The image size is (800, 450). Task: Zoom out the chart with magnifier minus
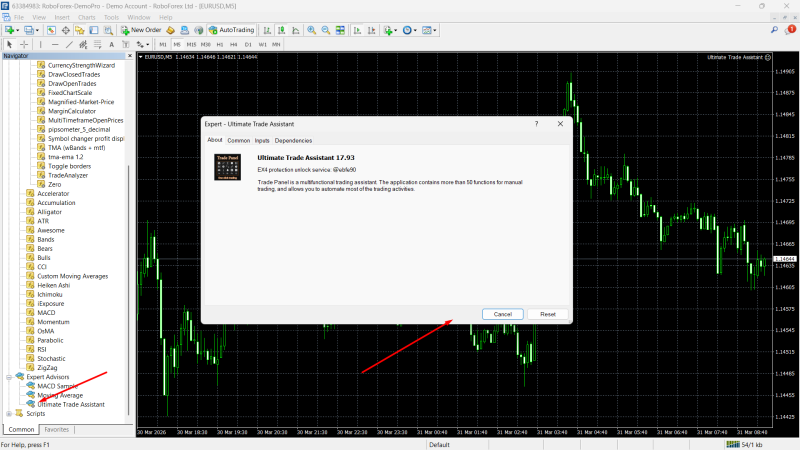pos(326,30)
